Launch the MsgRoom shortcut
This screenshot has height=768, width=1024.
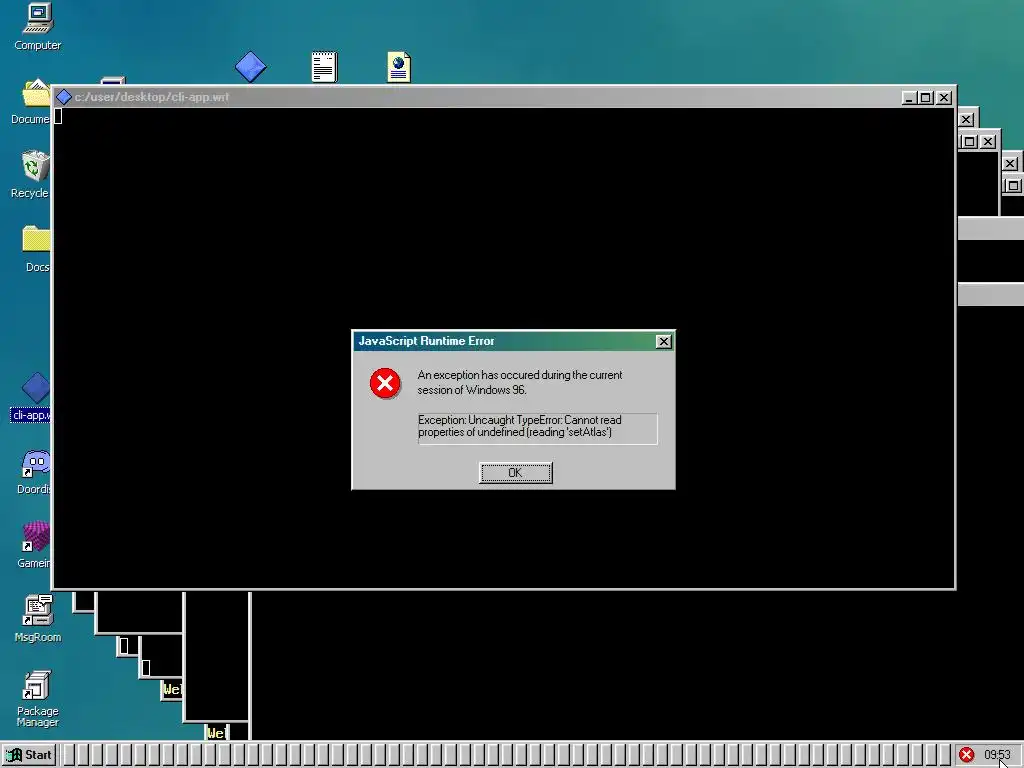coord(37,618)
